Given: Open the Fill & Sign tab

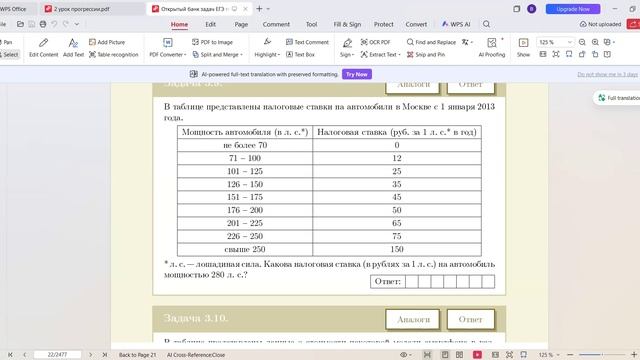Looking at the screenshot, I should [x=347, y=24].
